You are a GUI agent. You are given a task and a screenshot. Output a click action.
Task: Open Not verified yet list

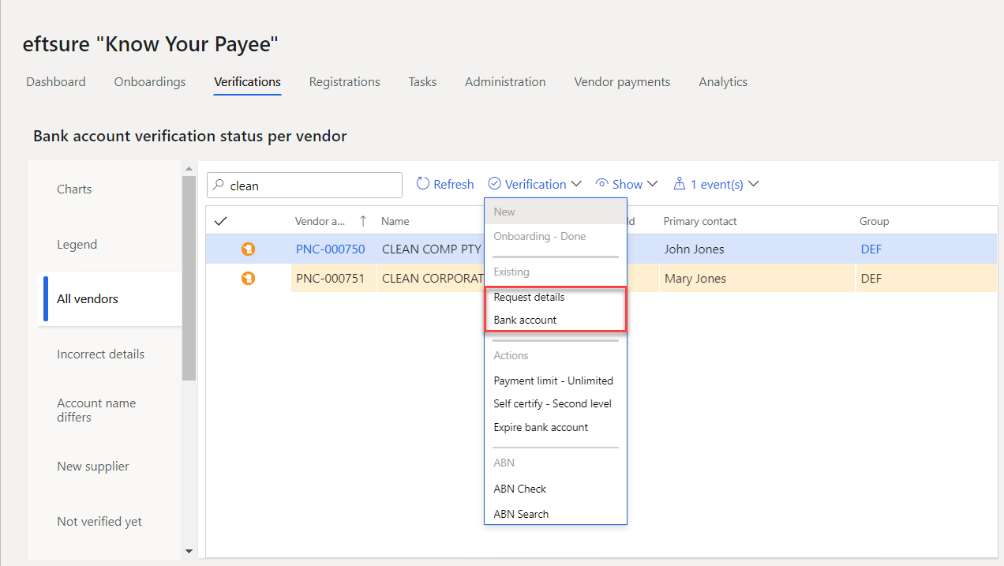[x=99, y=521]
